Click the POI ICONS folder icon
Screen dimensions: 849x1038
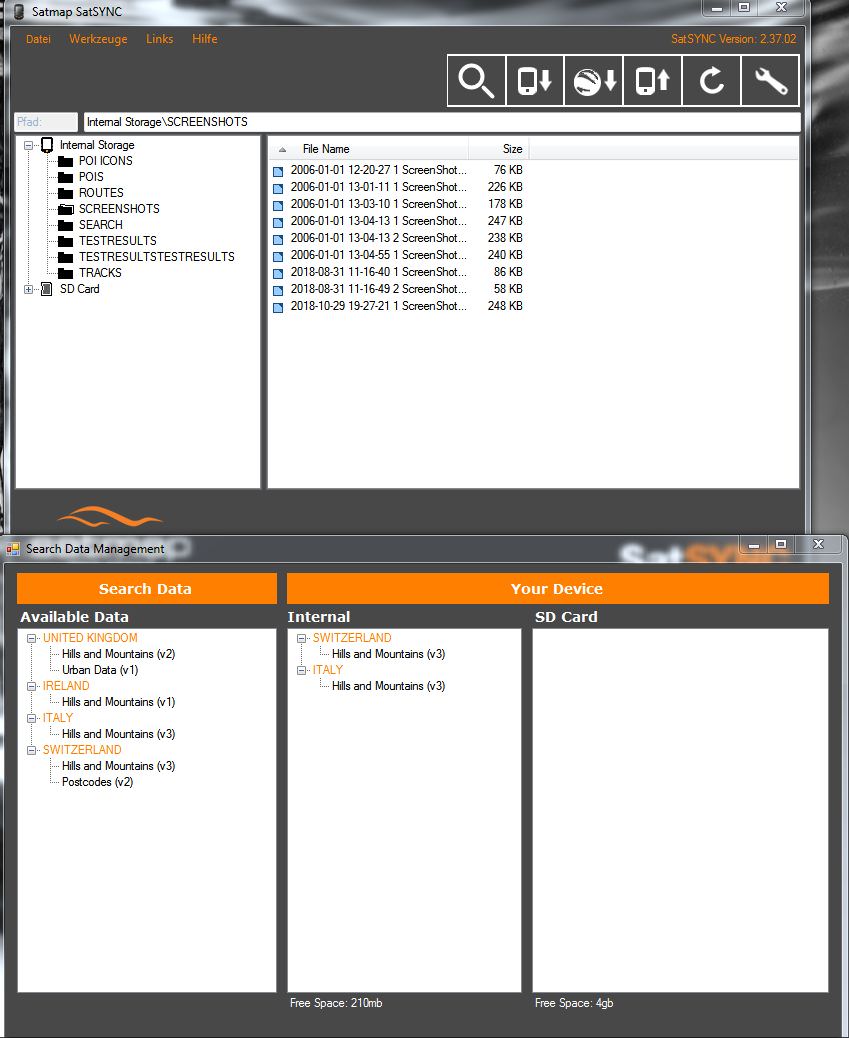(66, 161)
